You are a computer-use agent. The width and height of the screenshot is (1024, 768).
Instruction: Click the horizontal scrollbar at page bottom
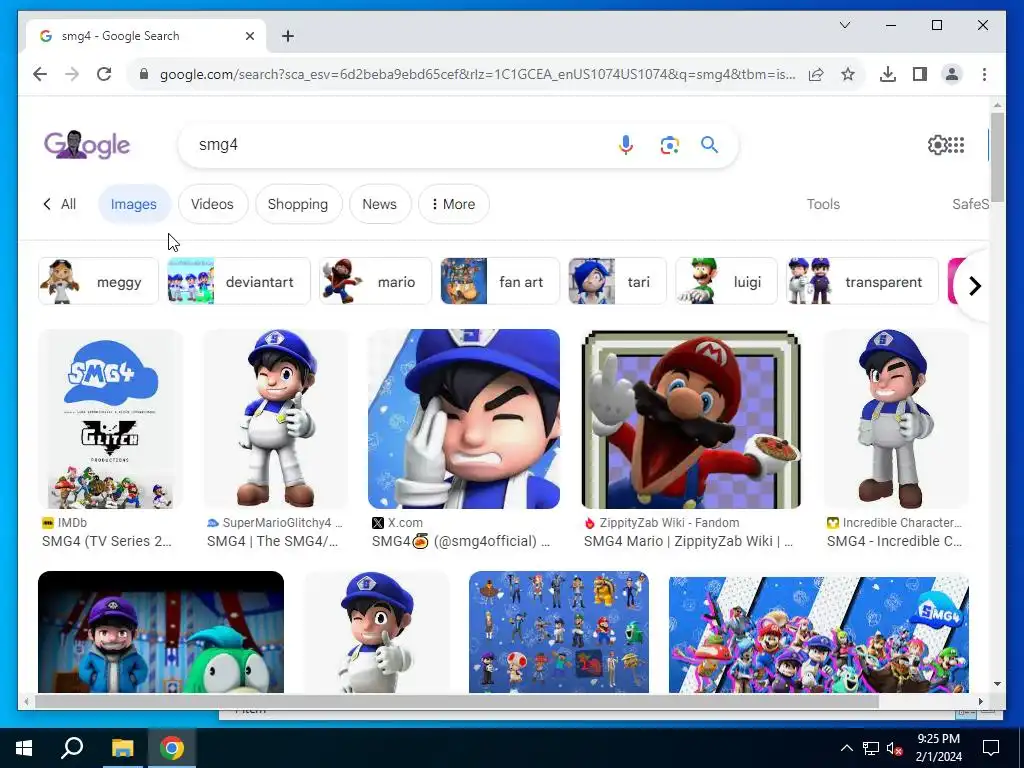(x=457, y=701)
